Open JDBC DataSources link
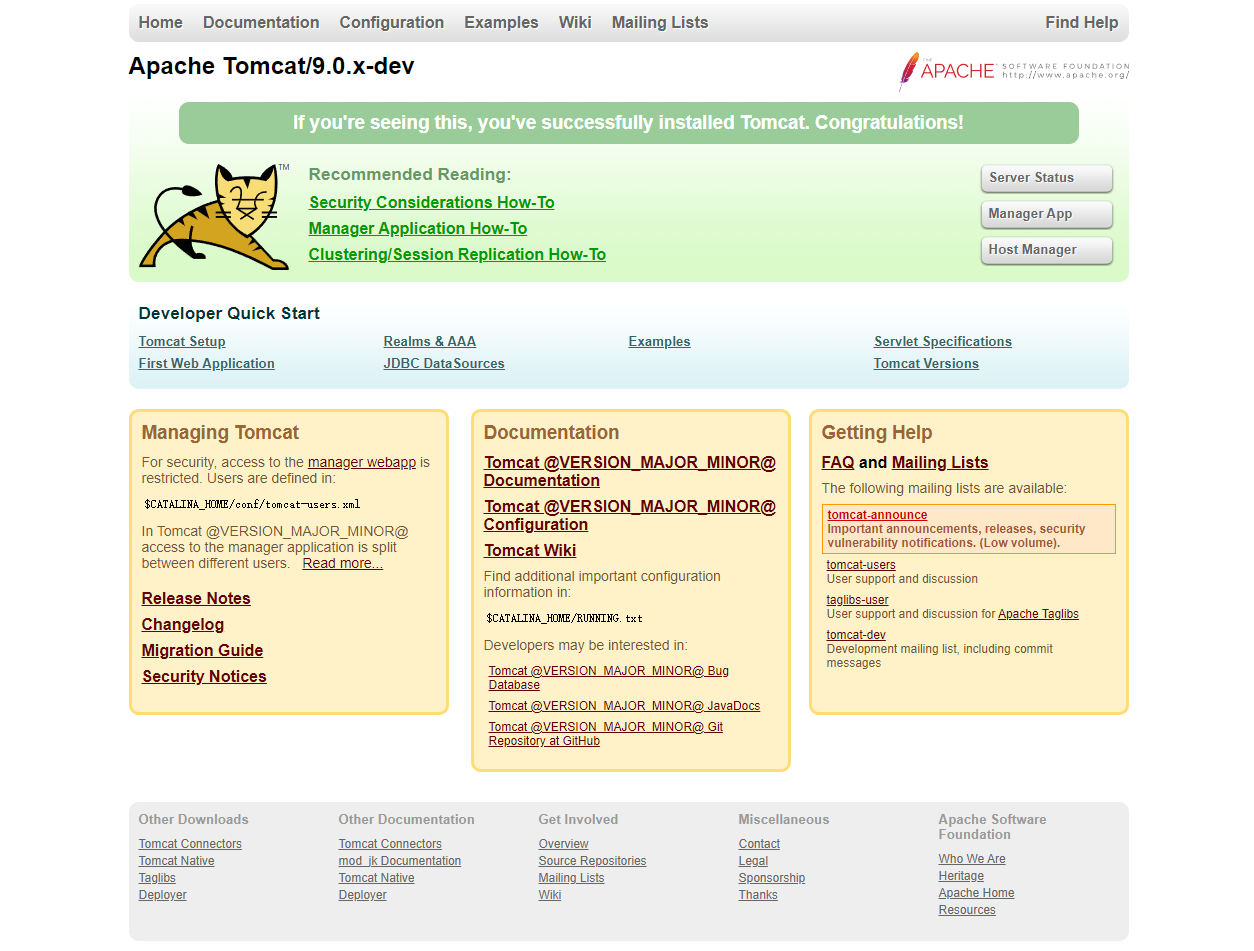This screenshot has width=1254, height=951. click(444, 363)
